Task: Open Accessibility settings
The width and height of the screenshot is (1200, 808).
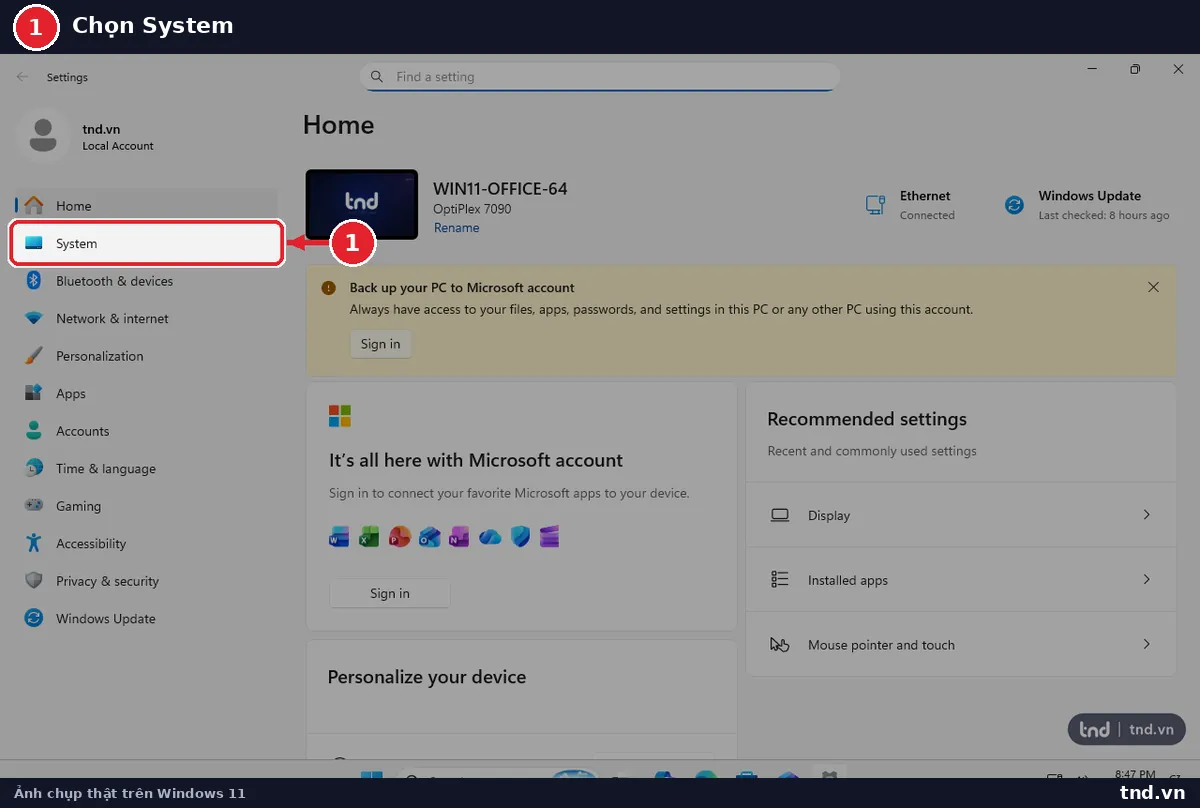Action: (146, 544)
